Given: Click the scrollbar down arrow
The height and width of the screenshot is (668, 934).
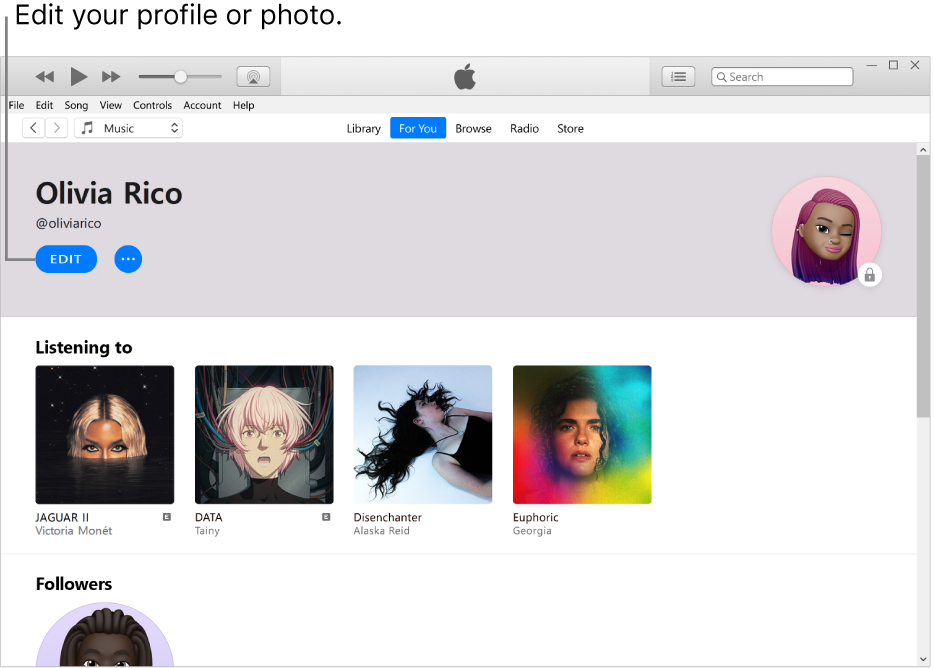Looking at the screenshot, I should tap(923, 659).
